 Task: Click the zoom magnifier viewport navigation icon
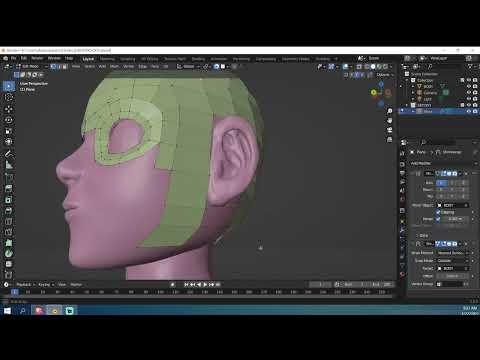[389, 111]
